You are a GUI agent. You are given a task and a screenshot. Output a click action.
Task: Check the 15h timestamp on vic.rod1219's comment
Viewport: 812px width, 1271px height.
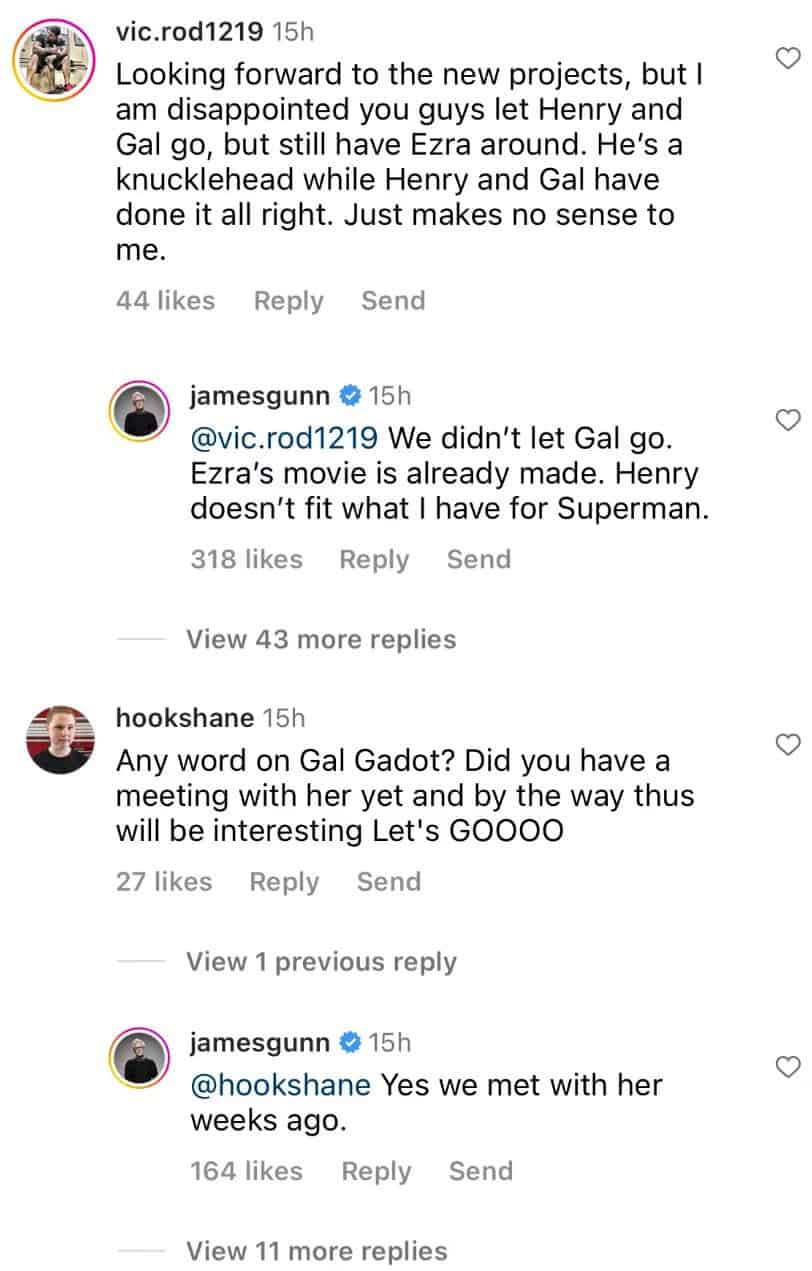293,30
